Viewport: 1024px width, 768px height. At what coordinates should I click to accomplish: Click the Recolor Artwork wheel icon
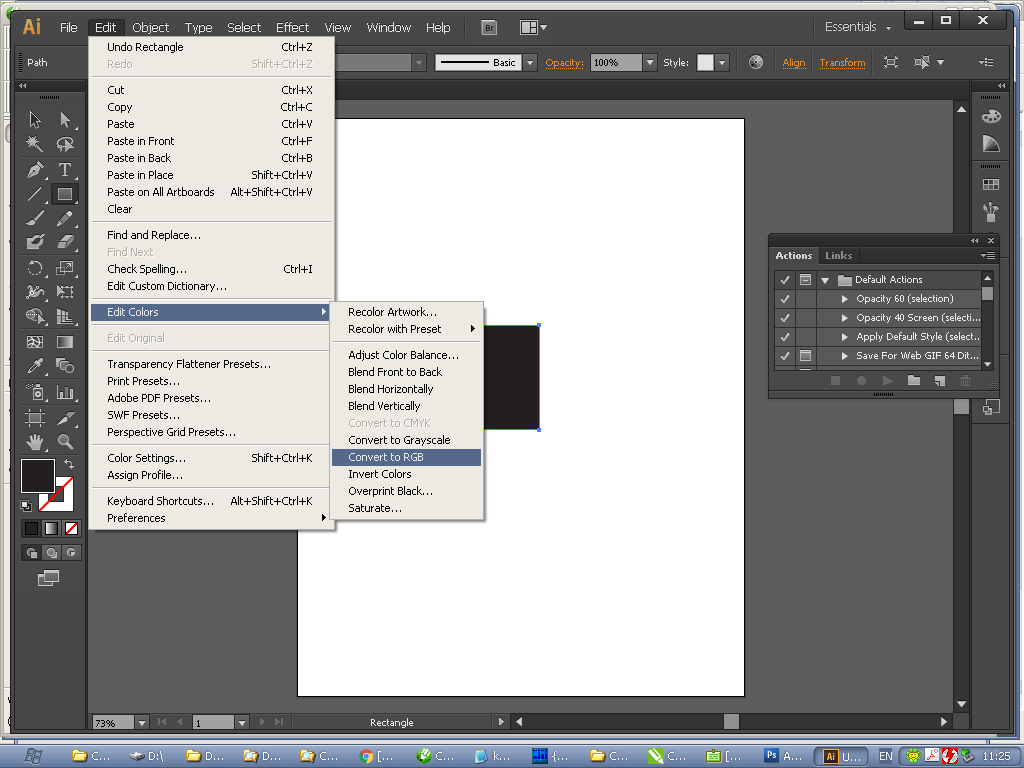pyautogui.click(x=756, y=63)
